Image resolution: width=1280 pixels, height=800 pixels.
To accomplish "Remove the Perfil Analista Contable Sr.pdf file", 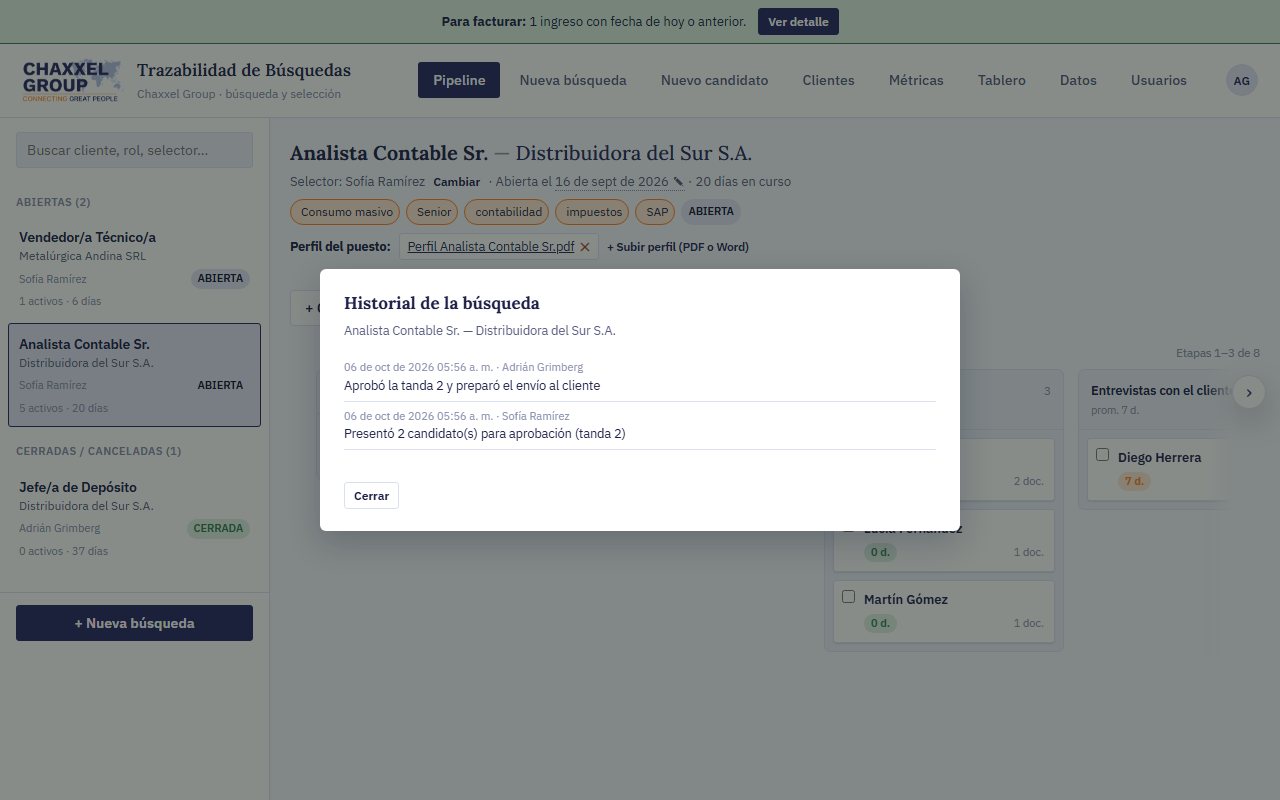I will point(585,247).
